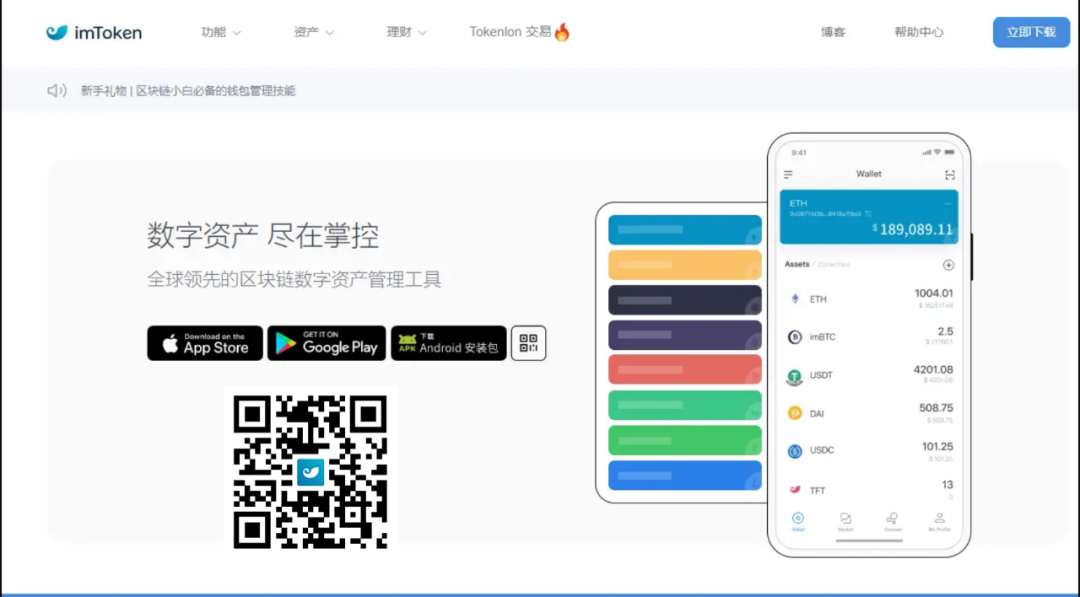The width and height of the screenshot is (1080, 597).
Task: Open the hamburger menu icon on Wallet screen
Action: tap(789, 174)
